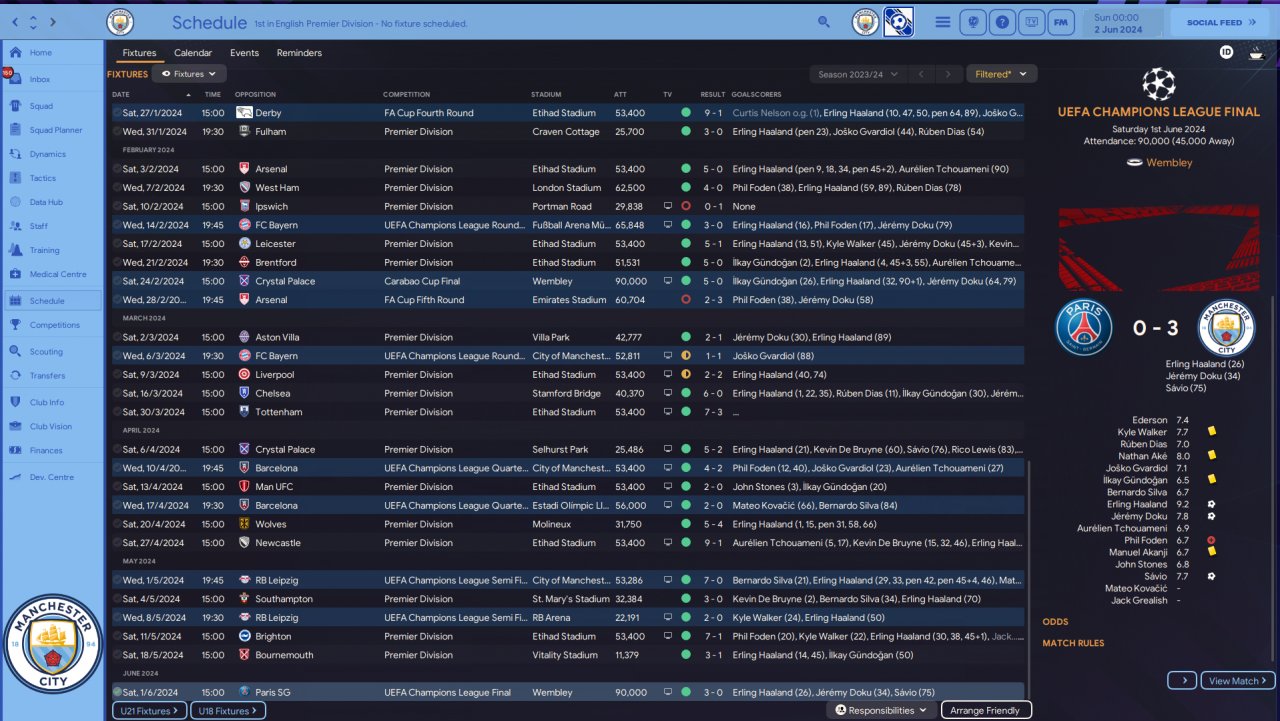Open the Responsibilities dropdown
The image size is (1280, 721).
pos(880,710)
